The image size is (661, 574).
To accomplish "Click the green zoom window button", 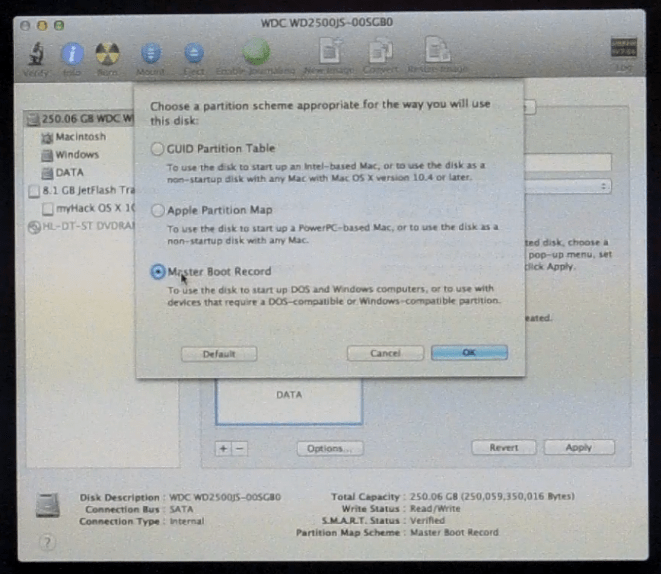I will pyautogui.click(x=59, y=26).
